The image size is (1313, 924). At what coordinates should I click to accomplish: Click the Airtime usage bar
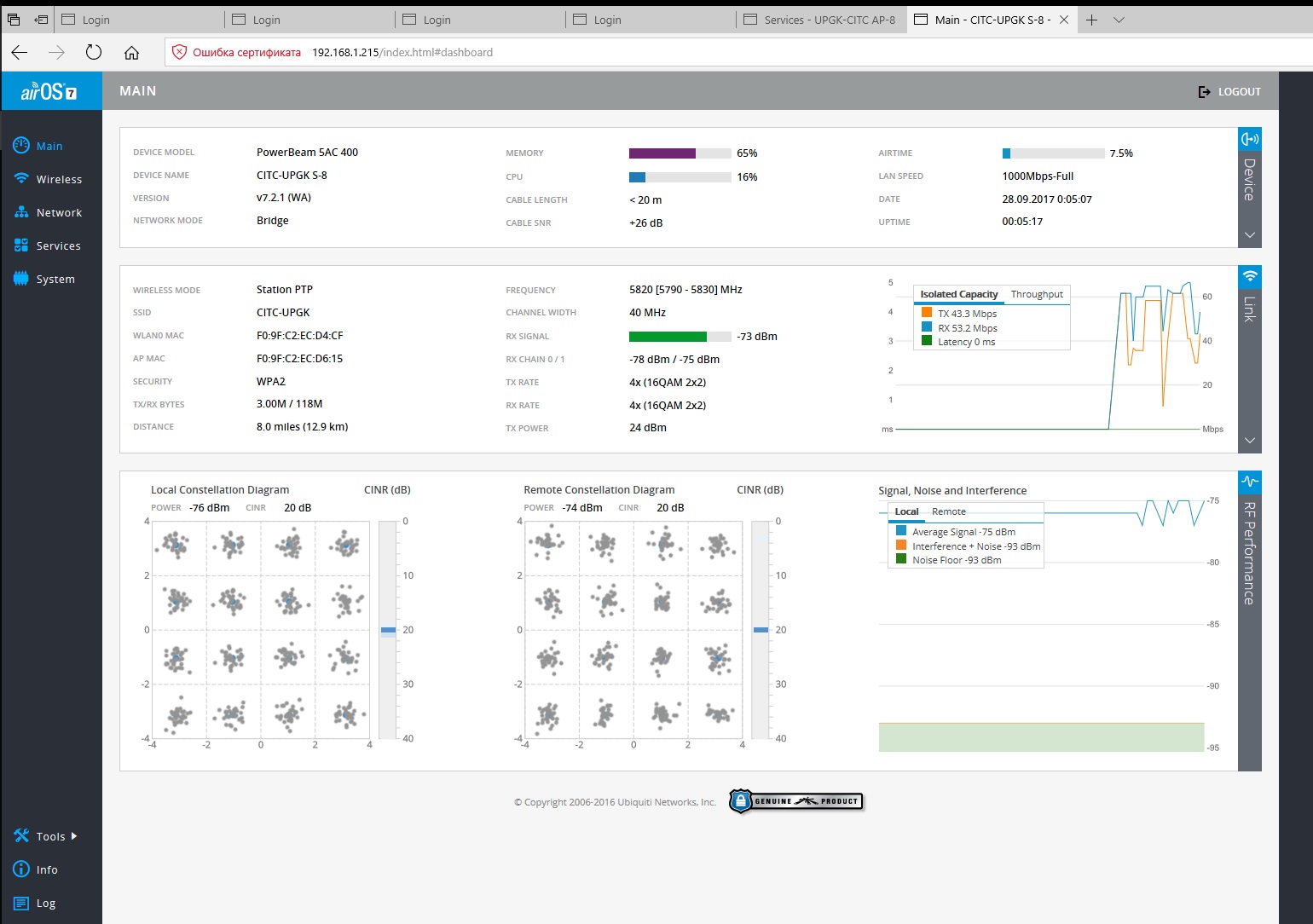(x=1054, y=153)
